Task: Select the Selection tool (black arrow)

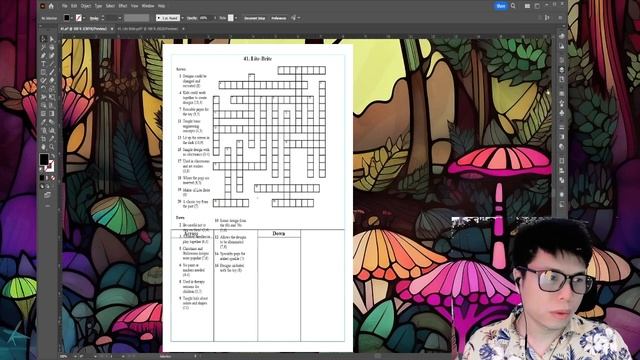Action: point(44,39)
